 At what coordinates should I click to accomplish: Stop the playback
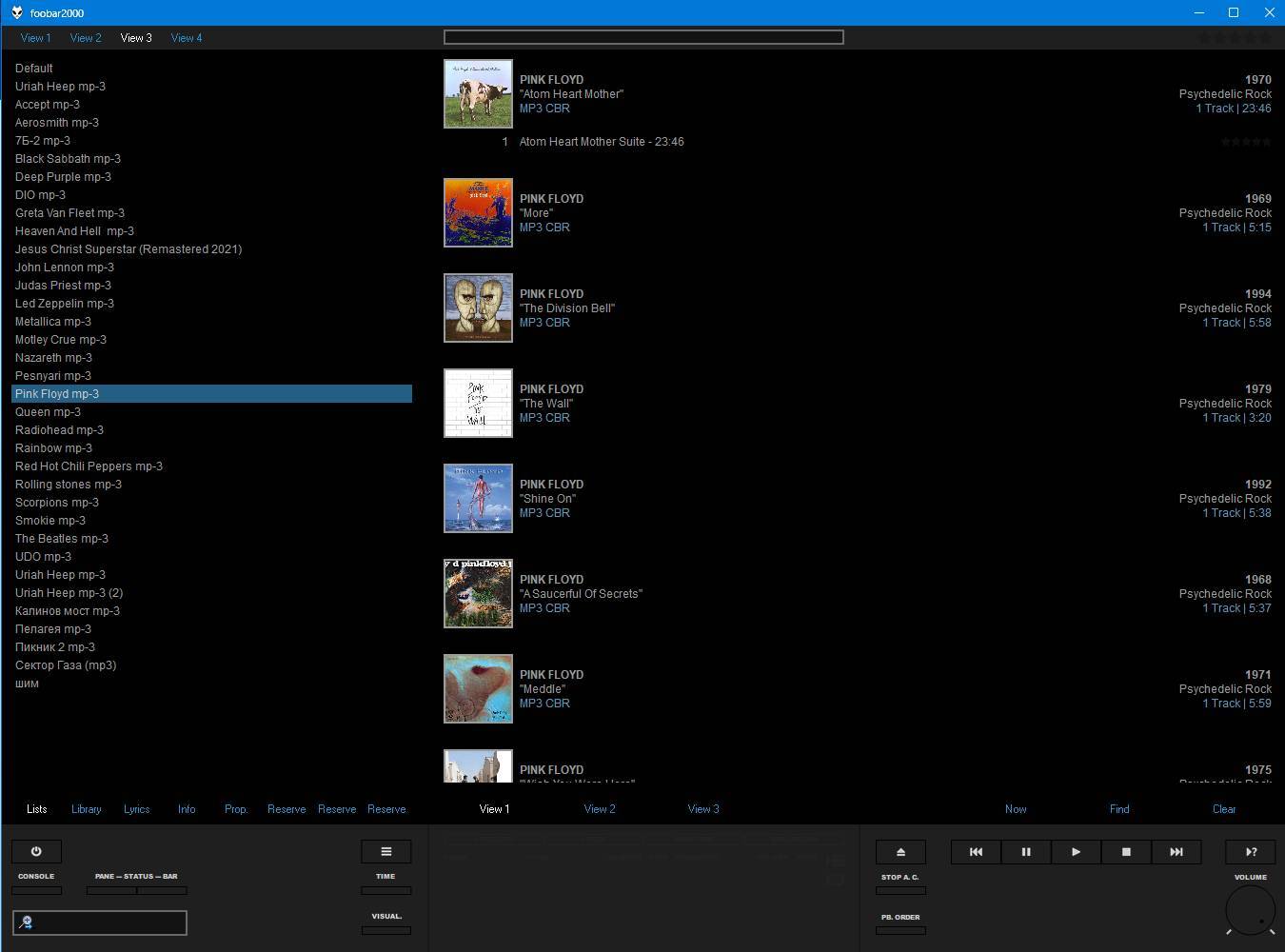(1126, 852)
